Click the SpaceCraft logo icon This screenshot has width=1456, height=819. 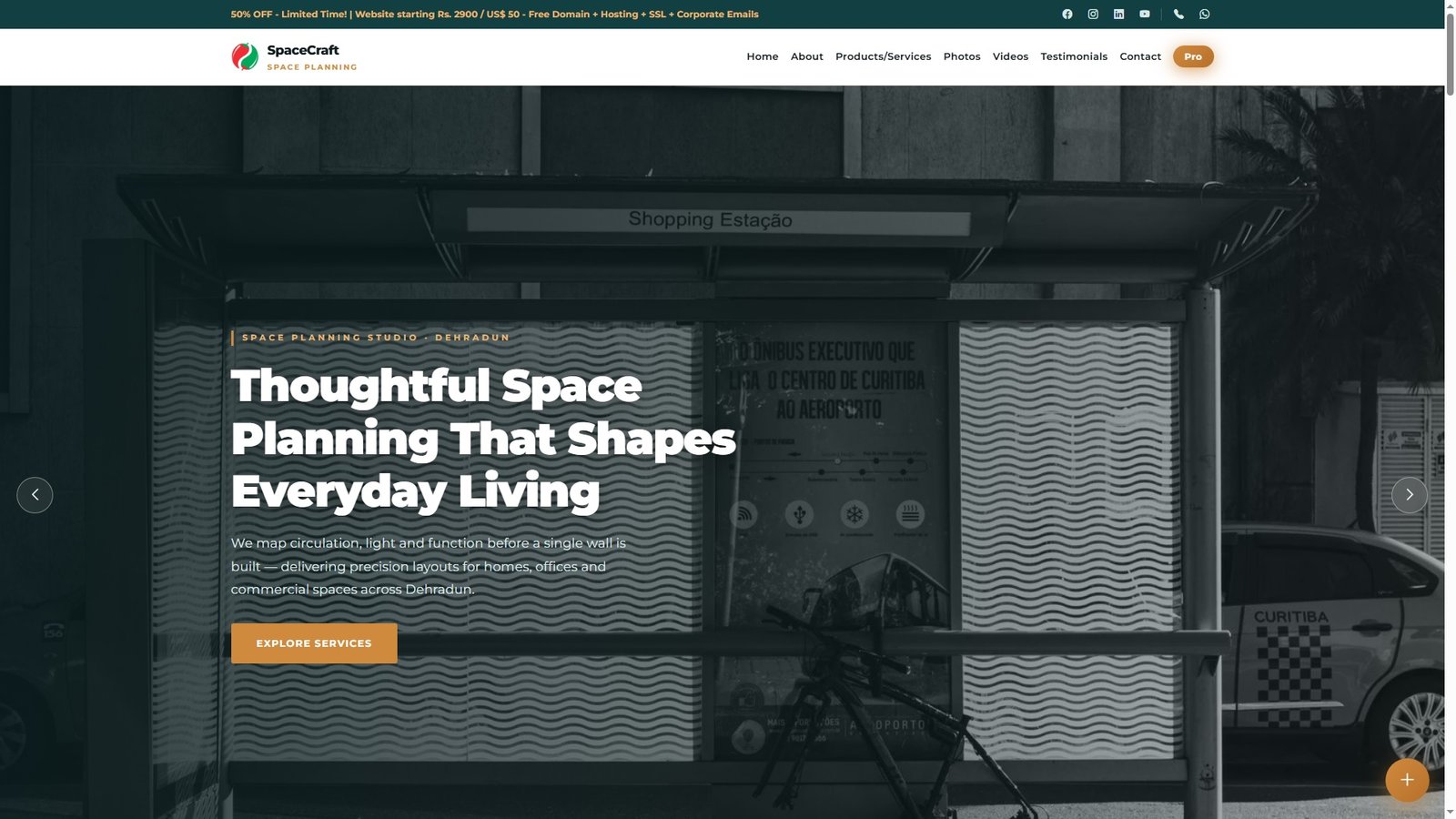tap(245, 56)
